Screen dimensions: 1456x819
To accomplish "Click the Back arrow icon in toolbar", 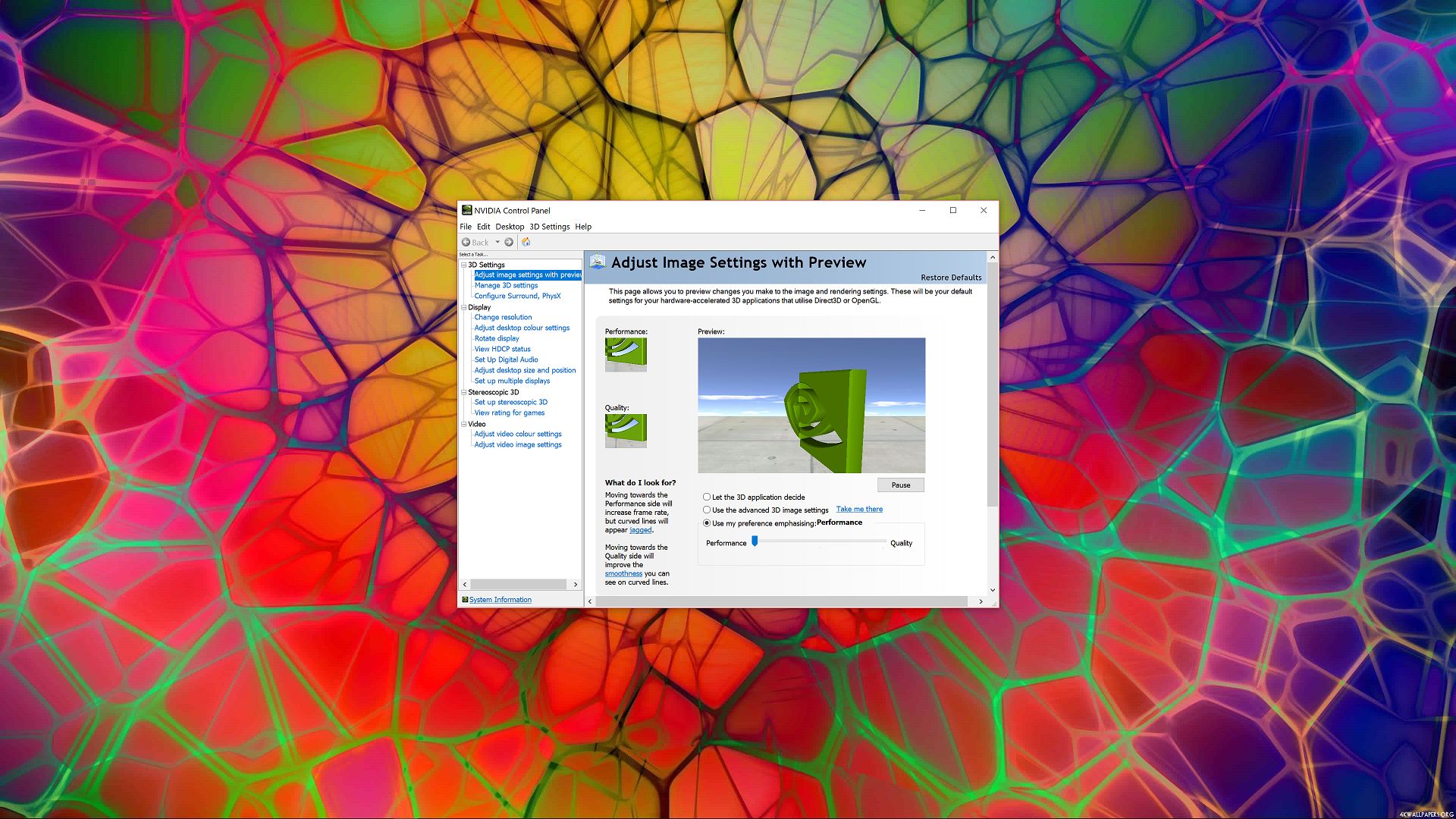I will point(466,243).
